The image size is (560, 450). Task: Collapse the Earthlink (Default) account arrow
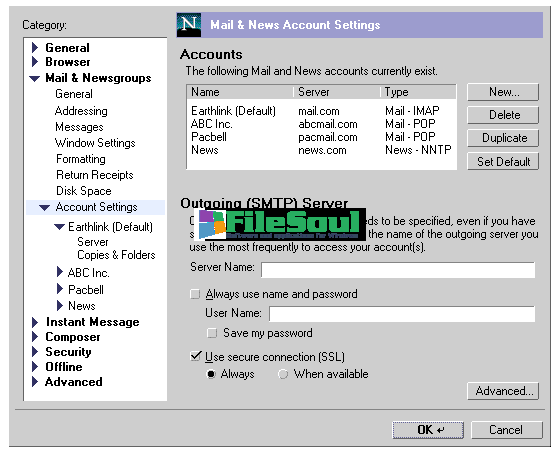click(59, 226)
